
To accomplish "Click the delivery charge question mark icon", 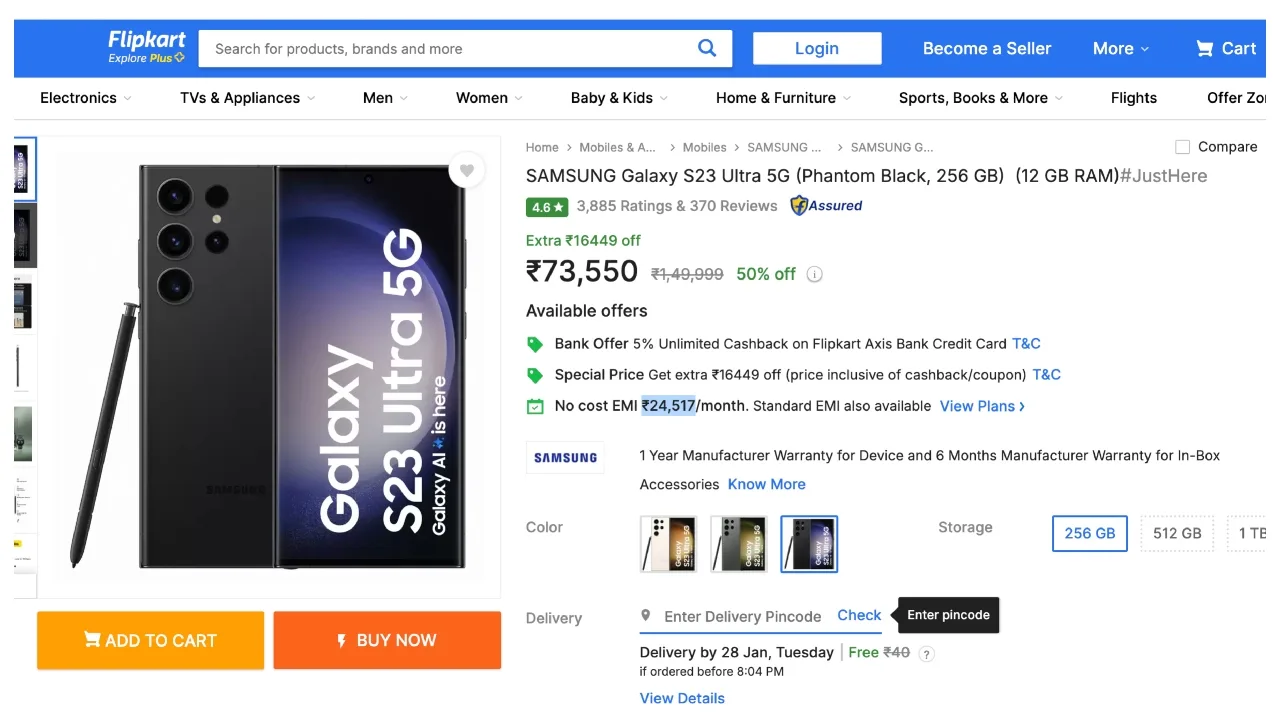I will tap(927, 654).
